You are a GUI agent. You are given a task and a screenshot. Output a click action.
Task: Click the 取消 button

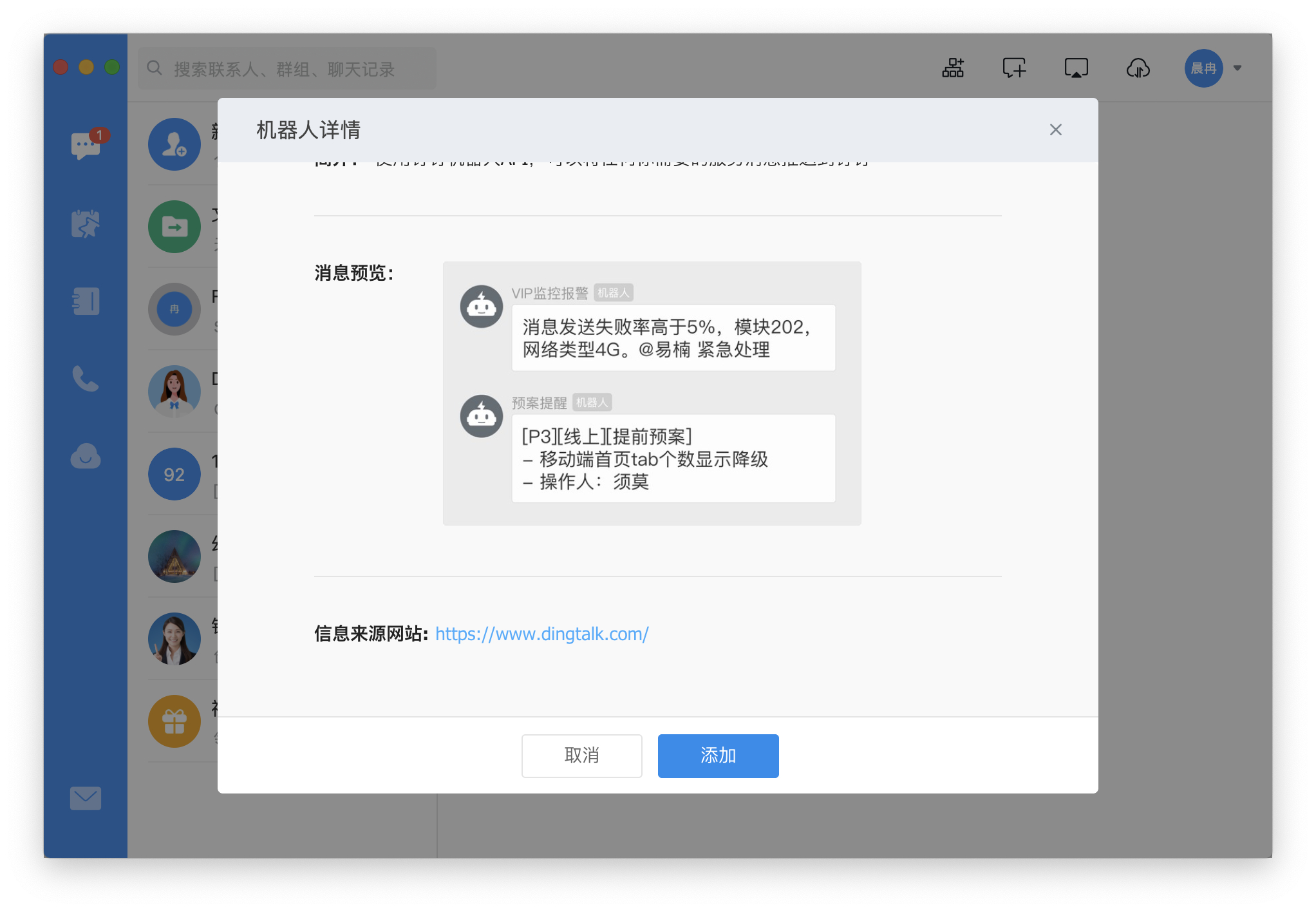coord(581,755)
